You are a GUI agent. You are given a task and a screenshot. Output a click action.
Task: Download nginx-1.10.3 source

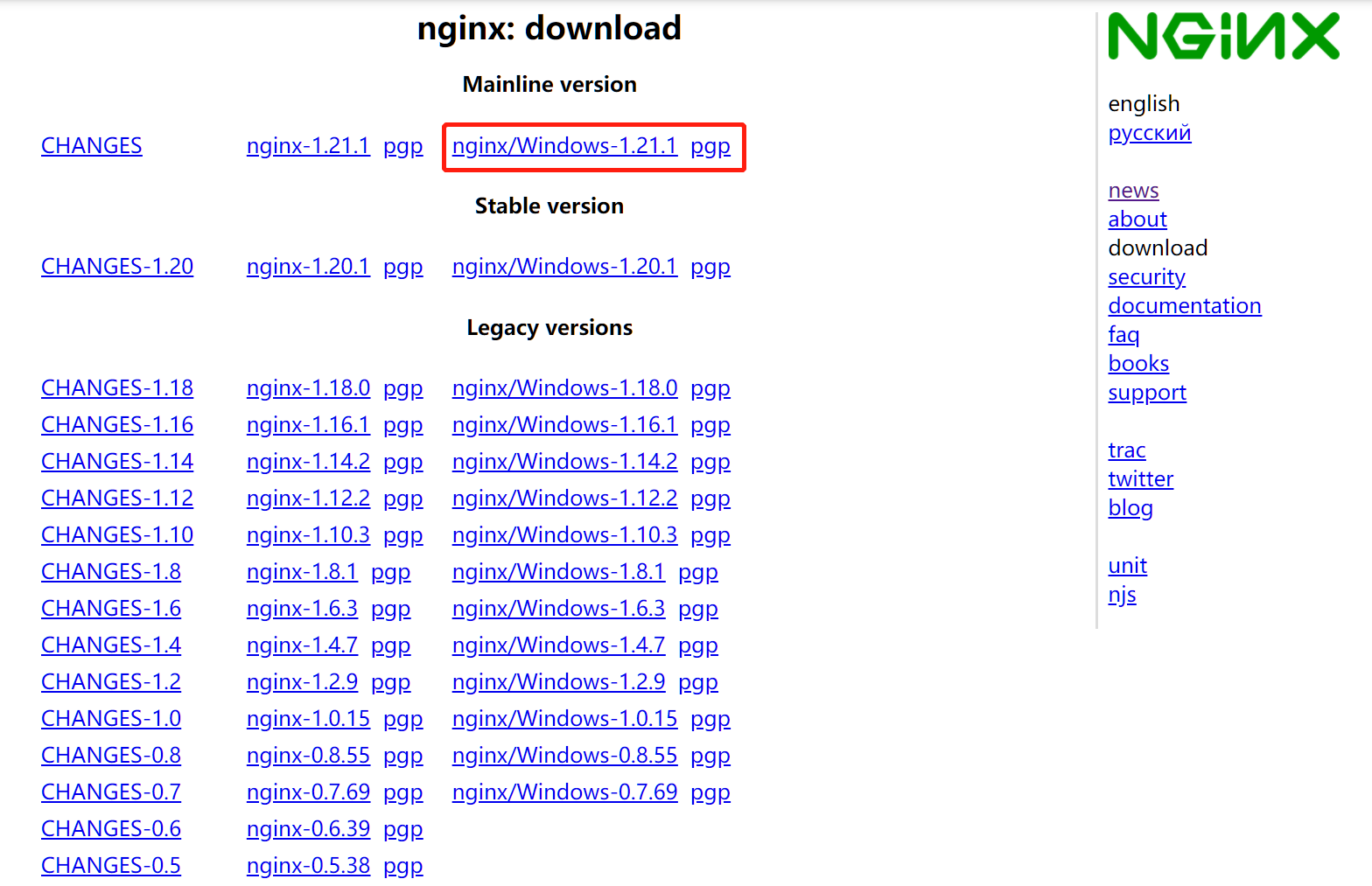(308, 535)
